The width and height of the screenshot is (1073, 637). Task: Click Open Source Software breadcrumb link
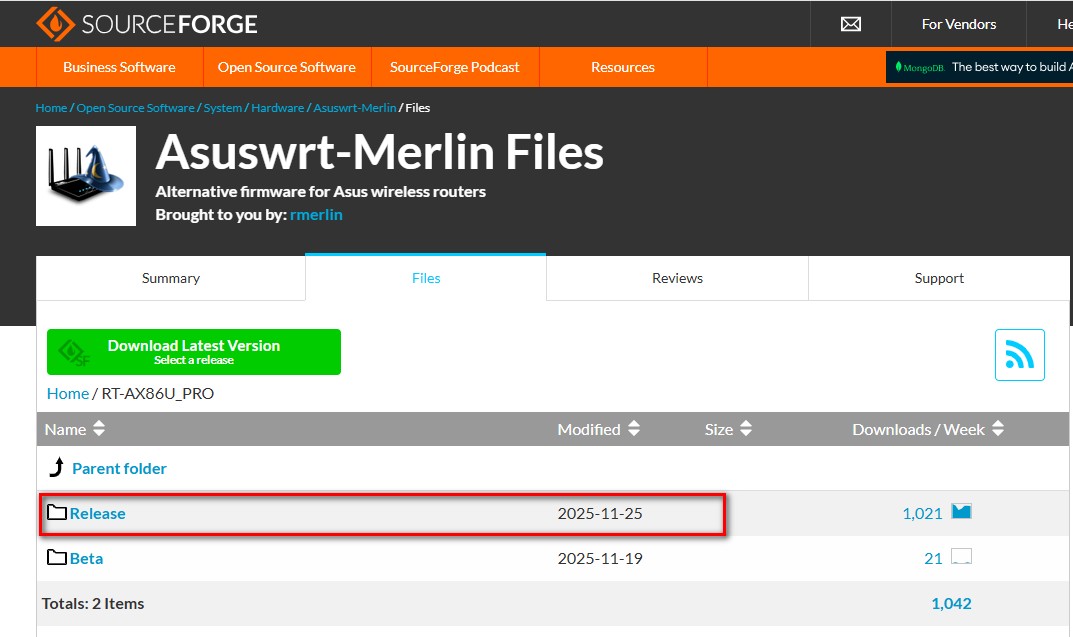(x=135, y=107)
